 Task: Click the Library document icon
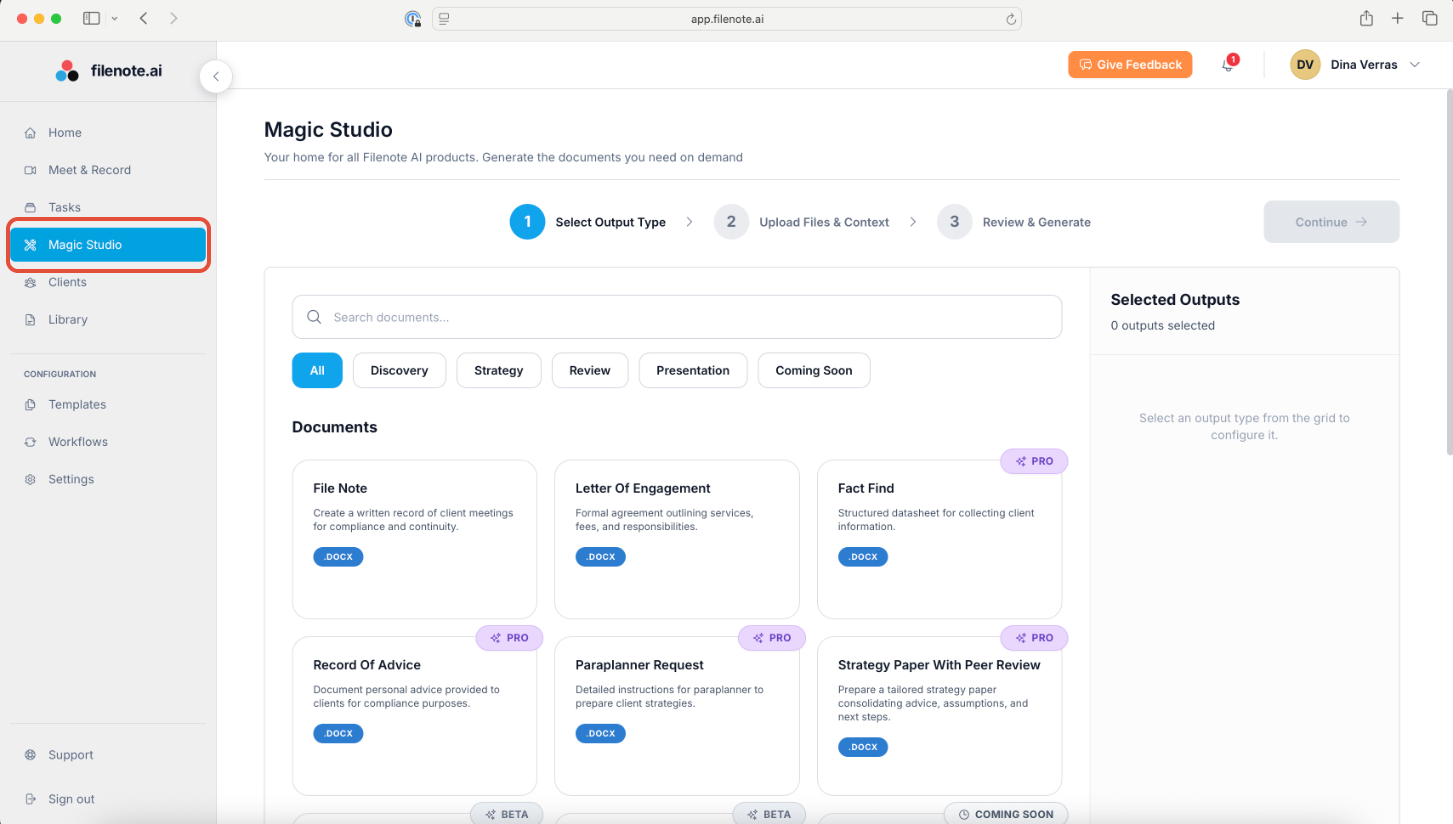[30, 320]
